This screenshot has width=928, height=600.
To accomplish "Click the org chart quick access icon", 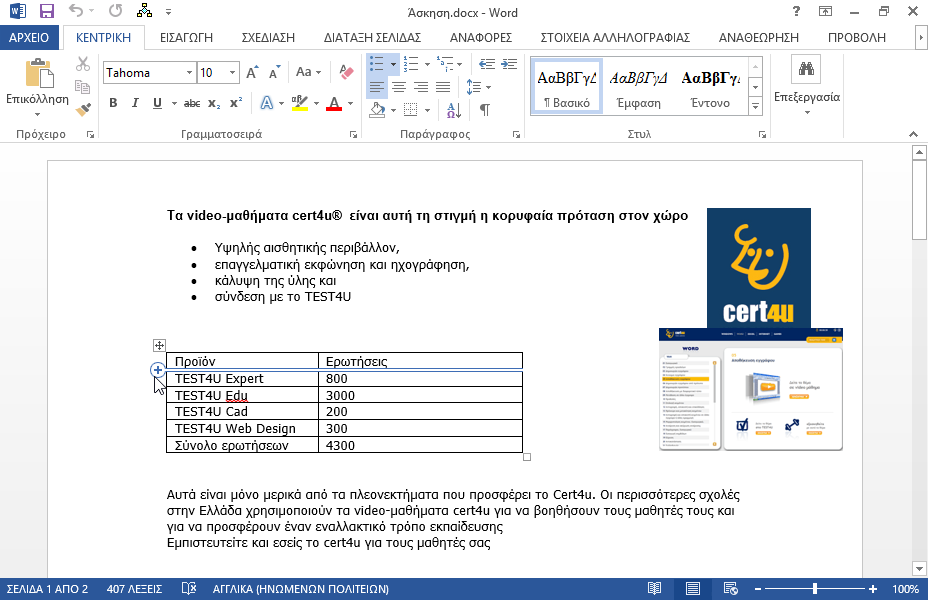I will click(x=144, y=11).
